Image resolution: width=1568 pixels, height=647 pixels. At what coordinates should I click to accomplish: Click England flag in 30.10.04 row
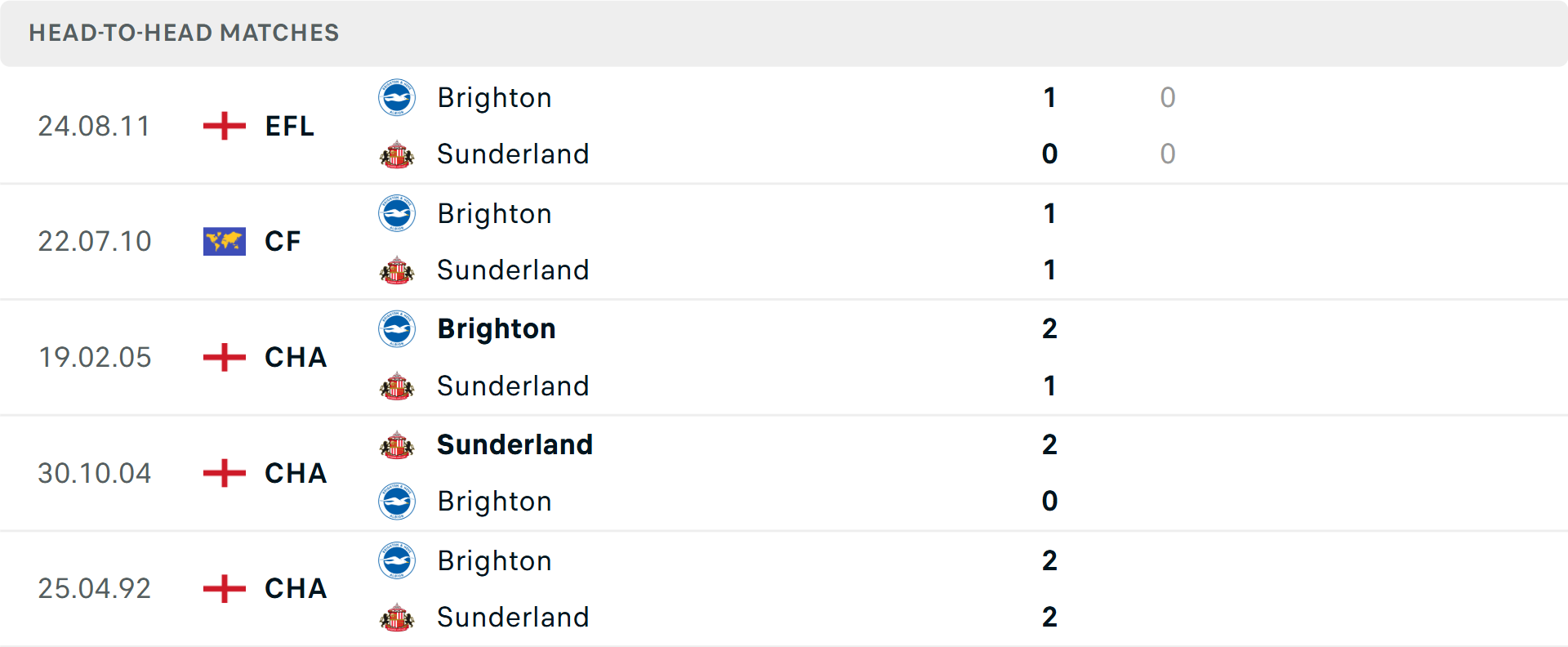pos(224,473)
